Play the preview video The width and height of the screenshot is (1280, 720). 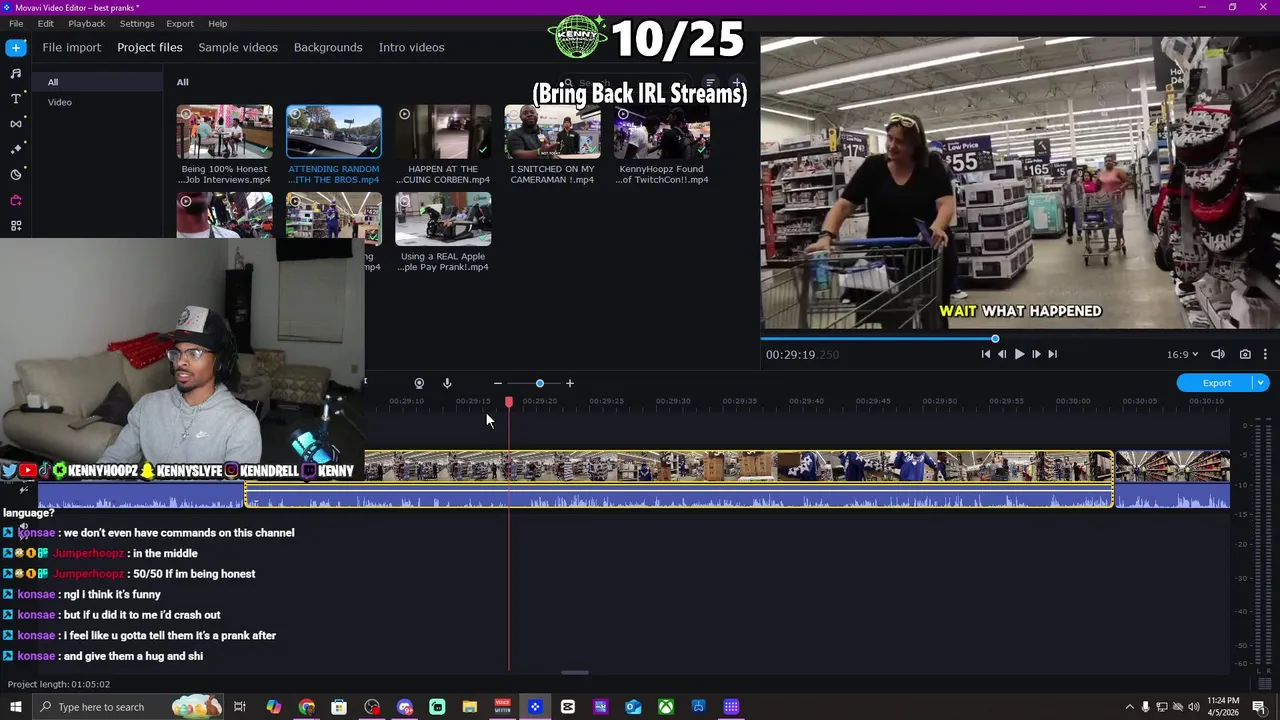(1019, 354)
